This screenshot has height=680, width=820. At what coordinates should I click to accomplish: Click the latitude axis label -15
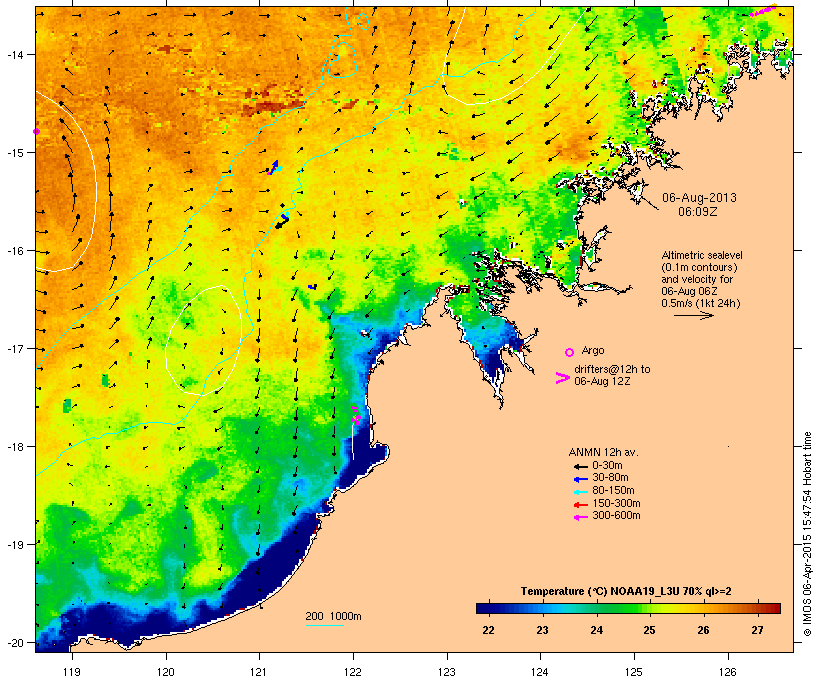(x=14, y=153)
